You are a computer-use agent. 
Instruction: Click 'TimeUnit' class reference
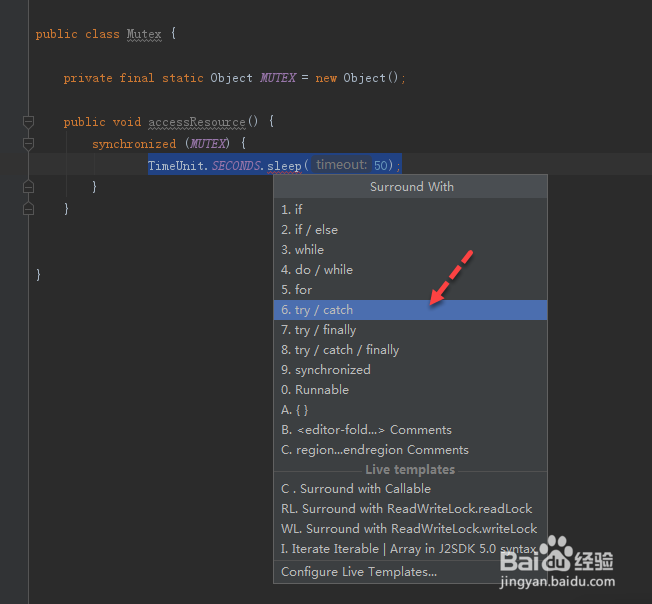[x=176, y=166]
